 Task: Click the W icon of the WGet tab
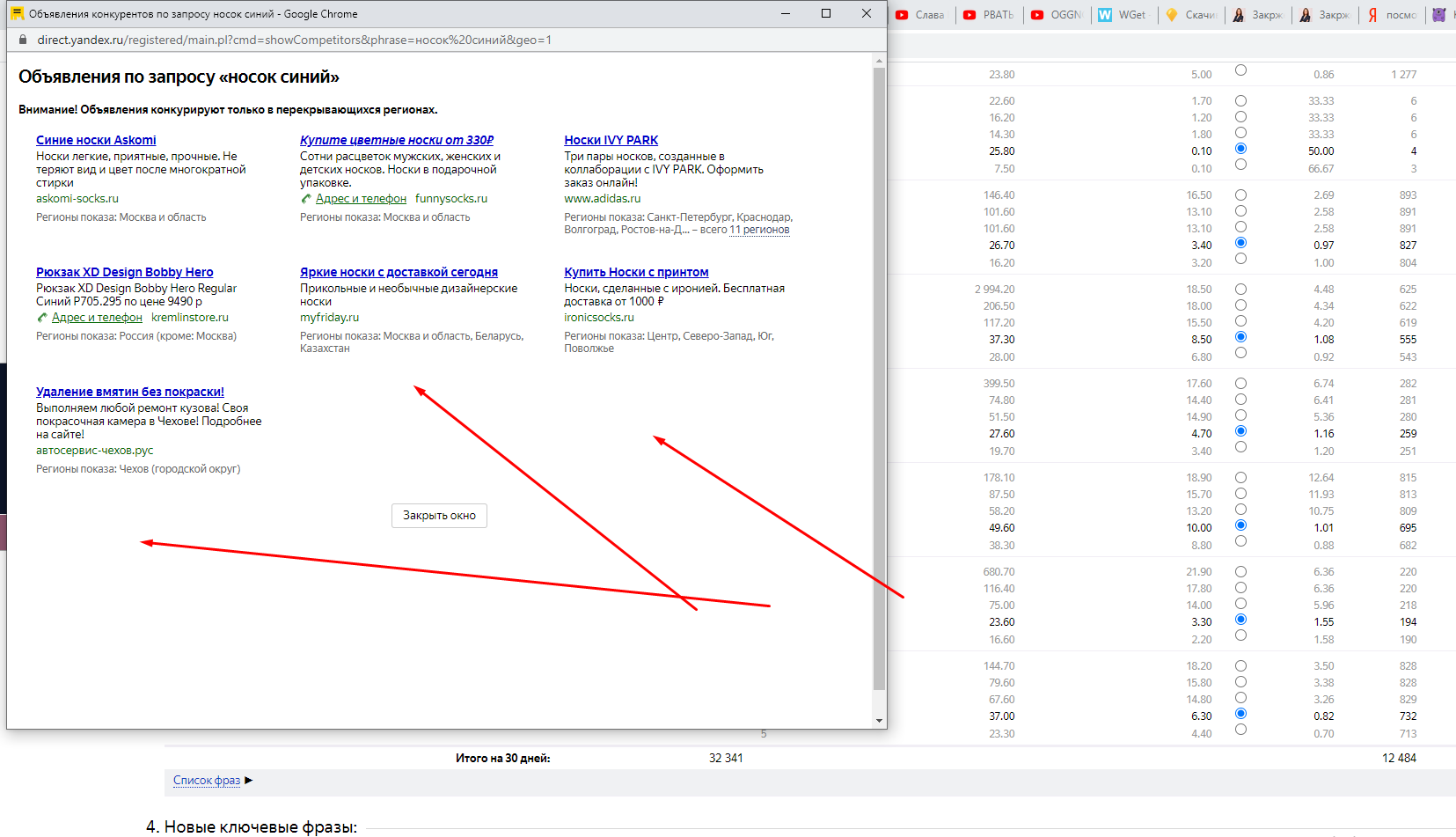1105,15
